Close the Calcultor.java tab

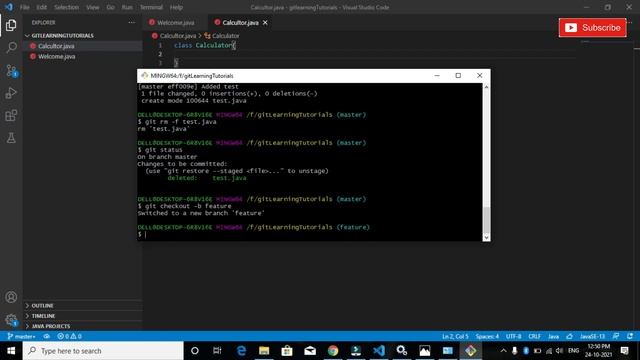point(265,22)
